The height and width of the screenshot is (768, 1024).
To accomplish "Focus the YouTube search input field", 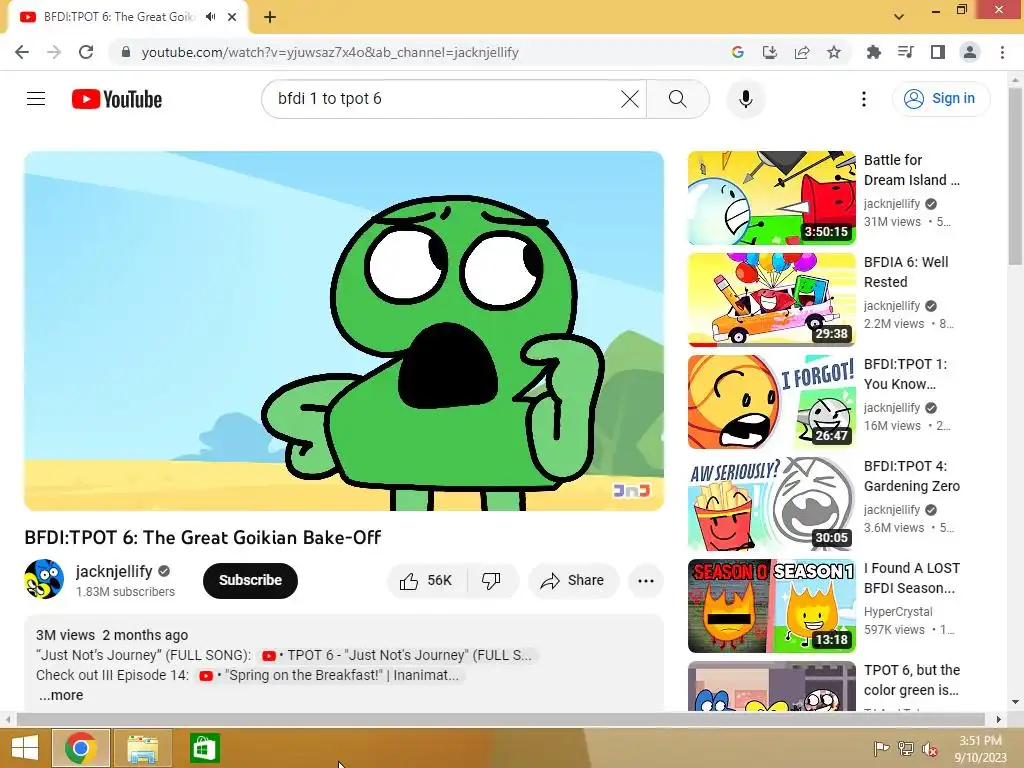I will coord(444,99).
